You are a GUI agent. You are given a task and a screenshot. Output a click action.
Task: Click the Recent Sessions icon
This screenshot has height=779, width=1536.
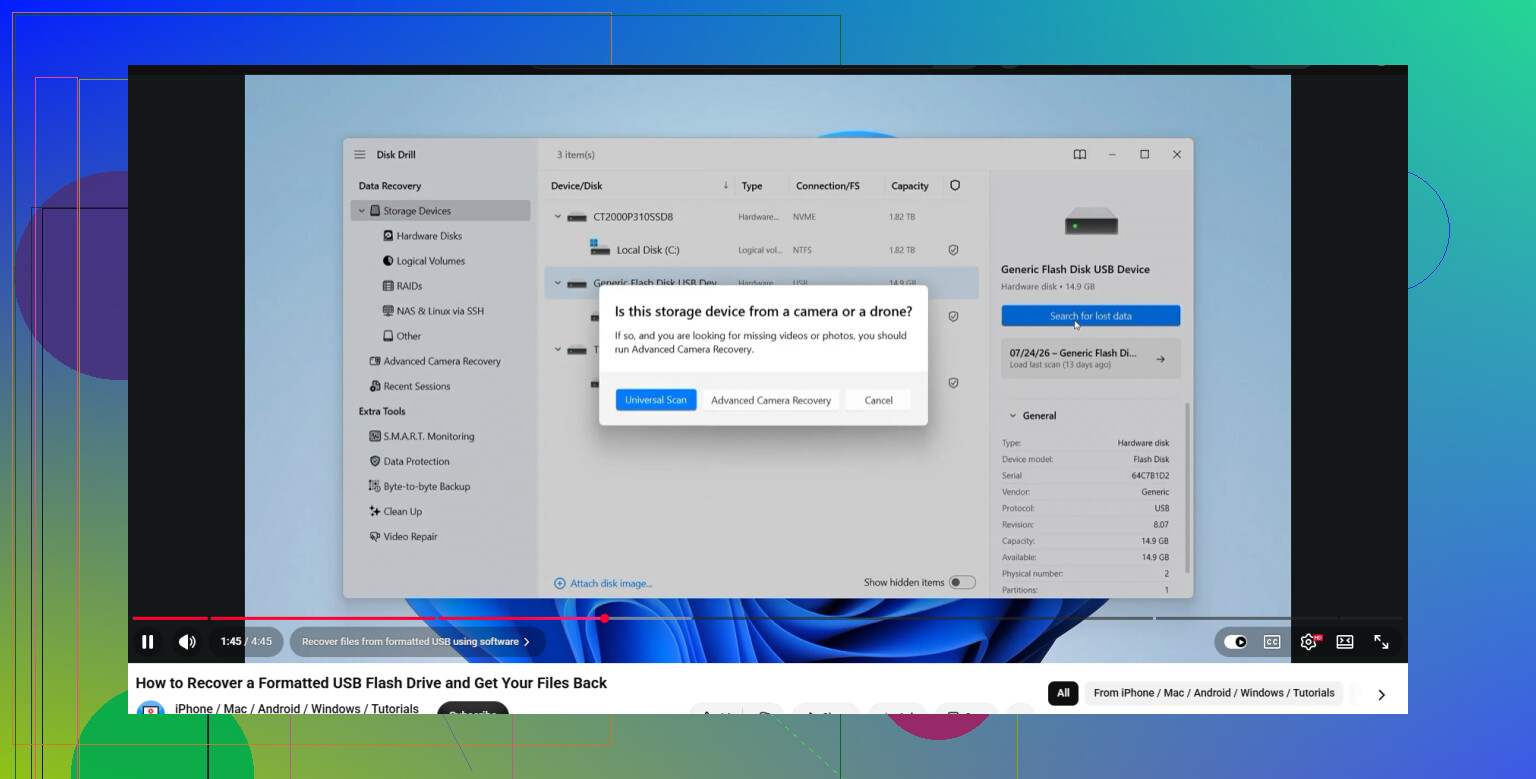point(375,386)
